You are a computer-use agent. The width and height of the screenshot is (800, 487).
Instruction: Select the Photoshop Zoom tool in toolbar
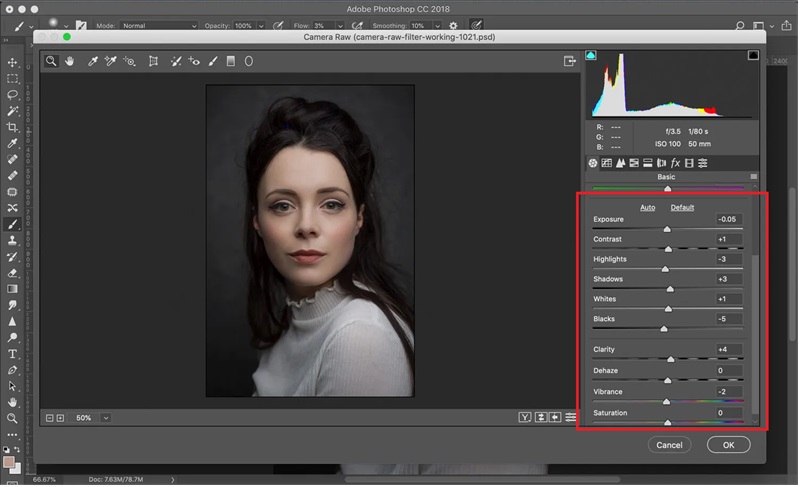click(x=12, y=419)
